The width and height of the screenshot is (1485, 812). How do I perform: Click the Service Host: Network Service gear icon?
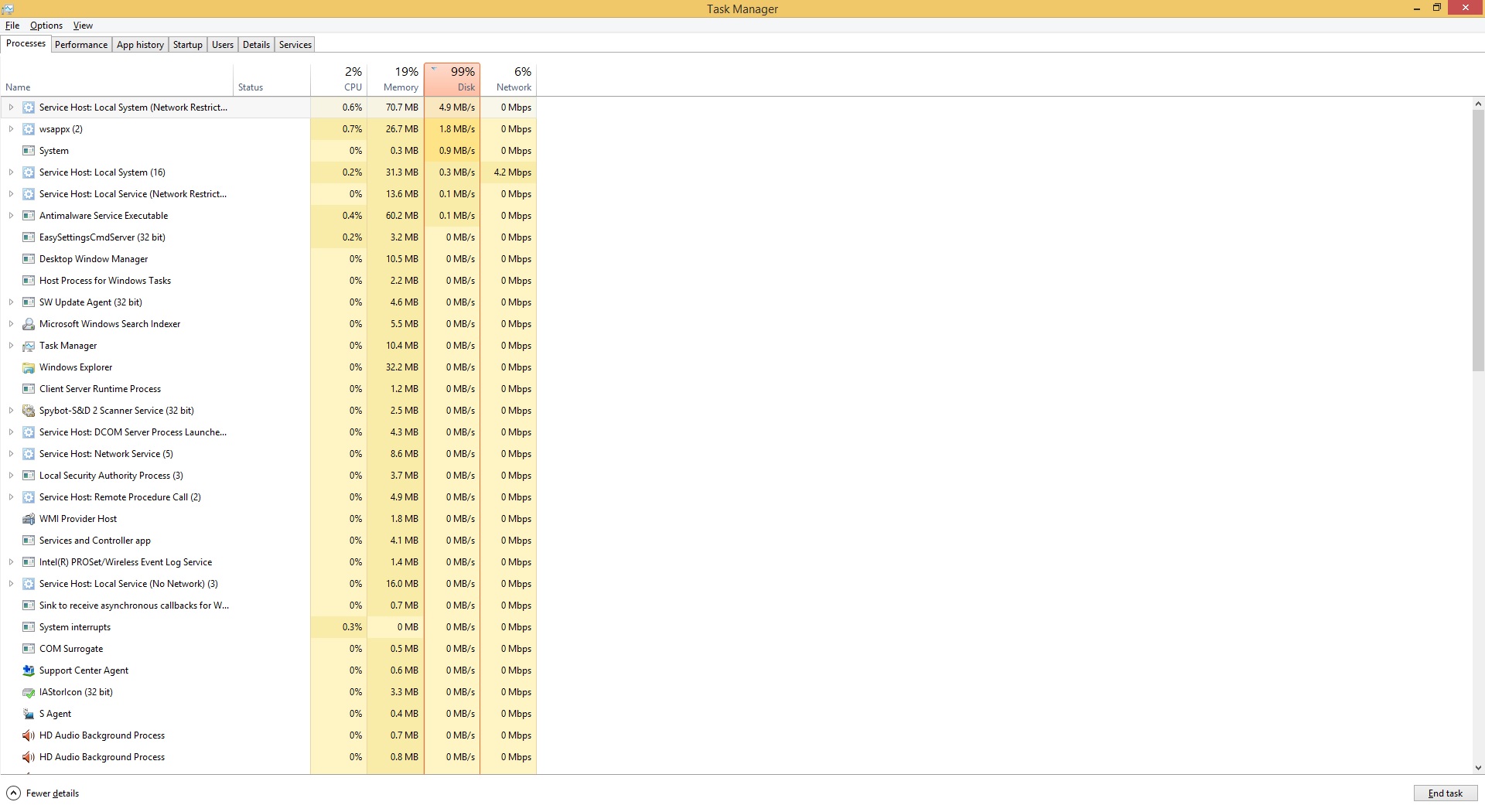coord(29,454)
